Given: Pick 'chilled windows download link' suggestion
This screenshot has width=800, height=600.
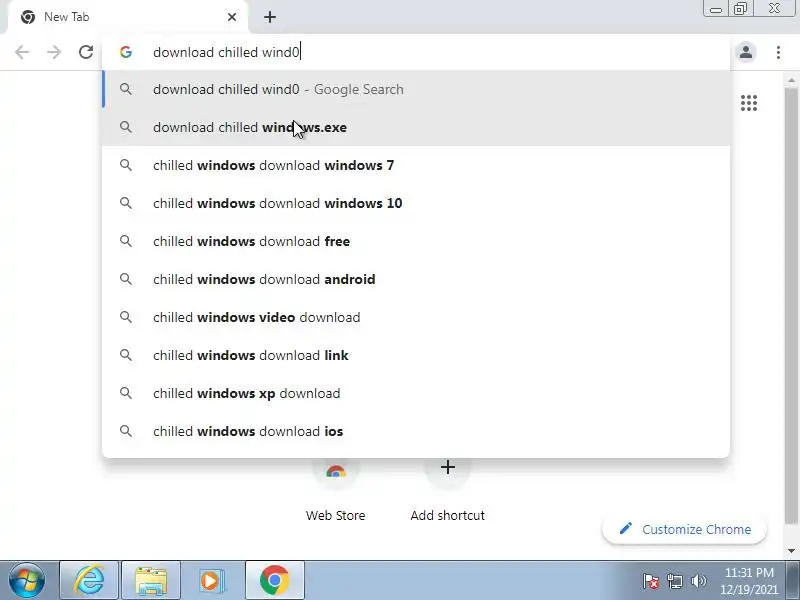Looking at the screenshot, I should pyautogui.click(x=416, y=355).
